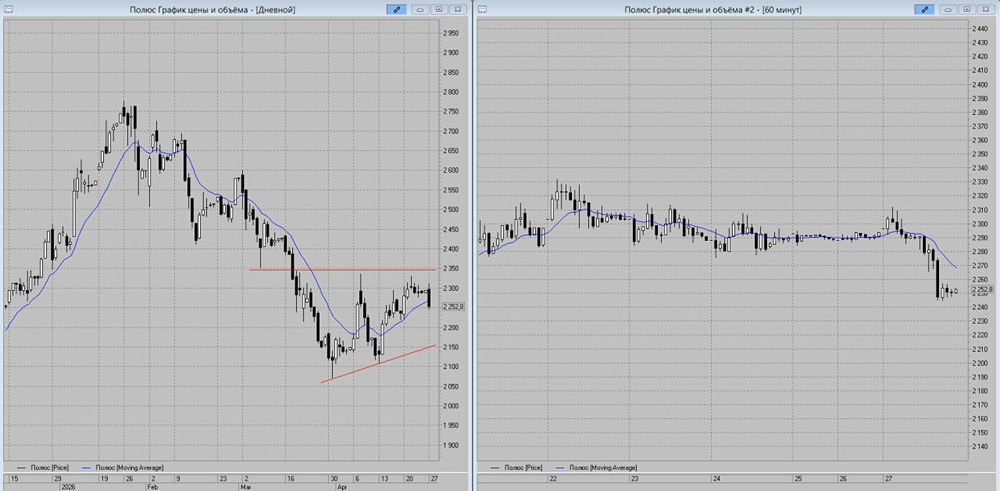Select the Полюс [Moving Average] legend in the daily chart
This screenshot has height=491, width=1000.
click(x=123, y=467)
